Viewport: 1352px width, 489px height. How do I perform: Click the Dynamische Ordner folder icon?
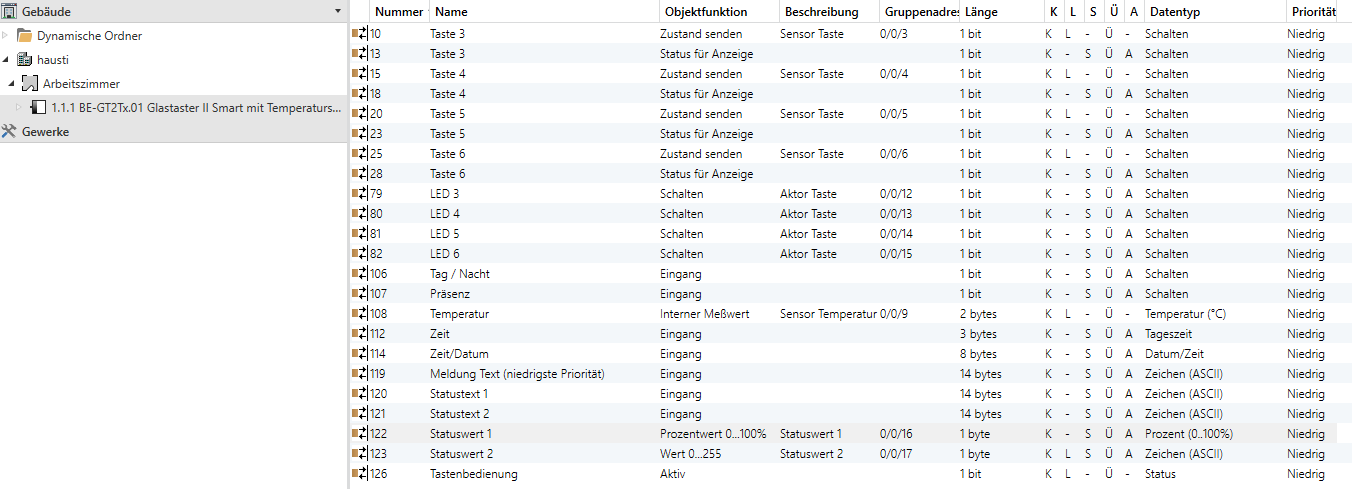click(24, 36)
